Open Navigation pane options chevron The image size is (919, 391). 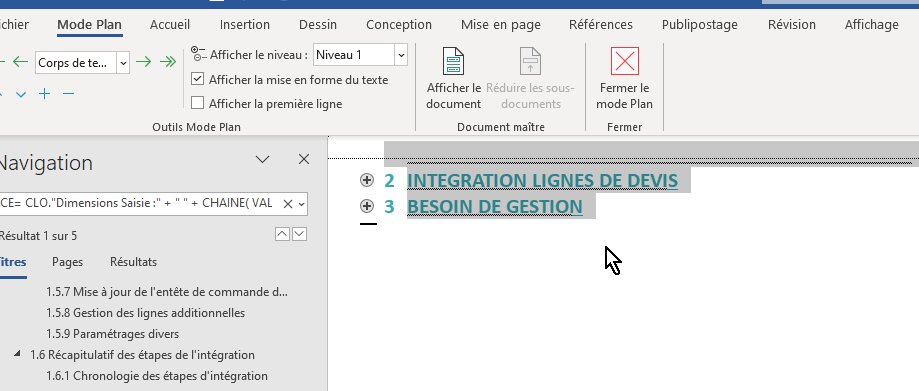tap(263, 159)
